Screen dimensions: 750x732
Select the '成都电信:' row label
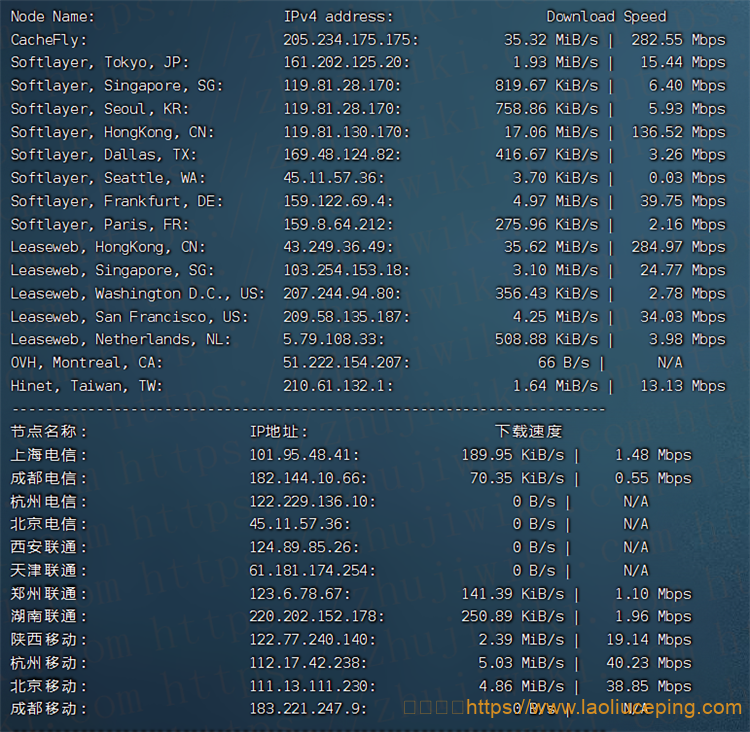coord(49,478)
